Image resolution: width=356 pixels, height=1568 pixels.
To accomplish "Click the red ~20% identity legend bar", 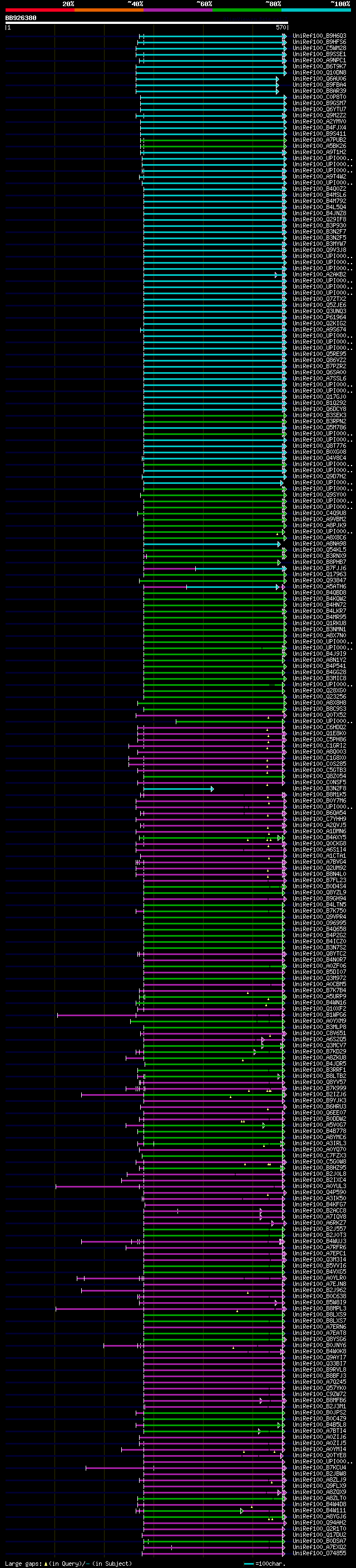I will (x=39, y=10).
